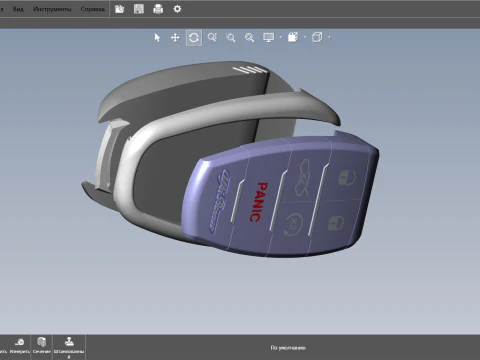Click the Измерить measure button

pyautogui.click(x=20, y=346)
